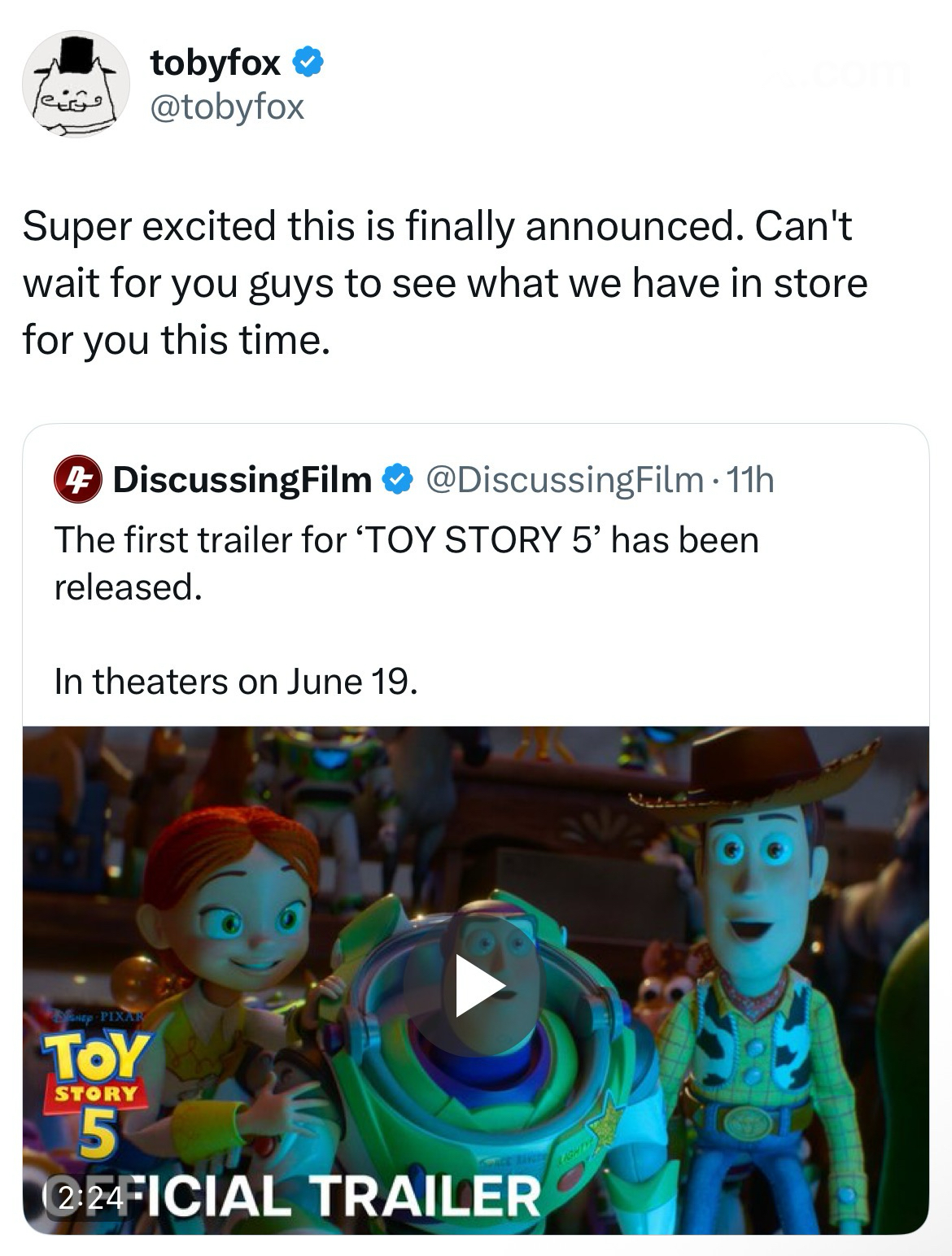Click the @tobyfox handle
Screen dimensions: 952x1256
[x=227, y=106]
